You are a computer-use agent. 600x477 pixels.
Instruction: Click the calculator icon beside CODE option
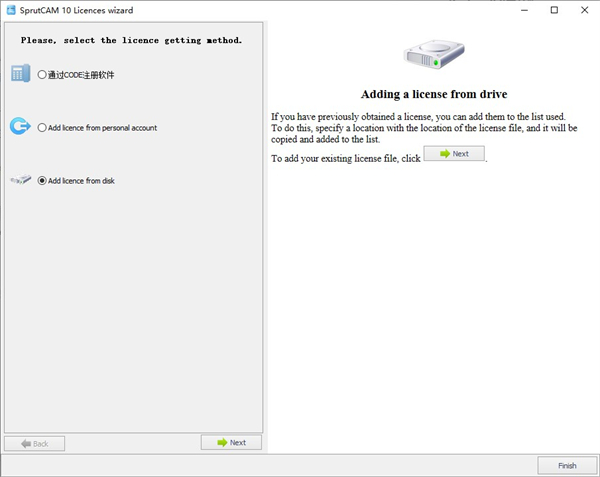click(21, 73)
